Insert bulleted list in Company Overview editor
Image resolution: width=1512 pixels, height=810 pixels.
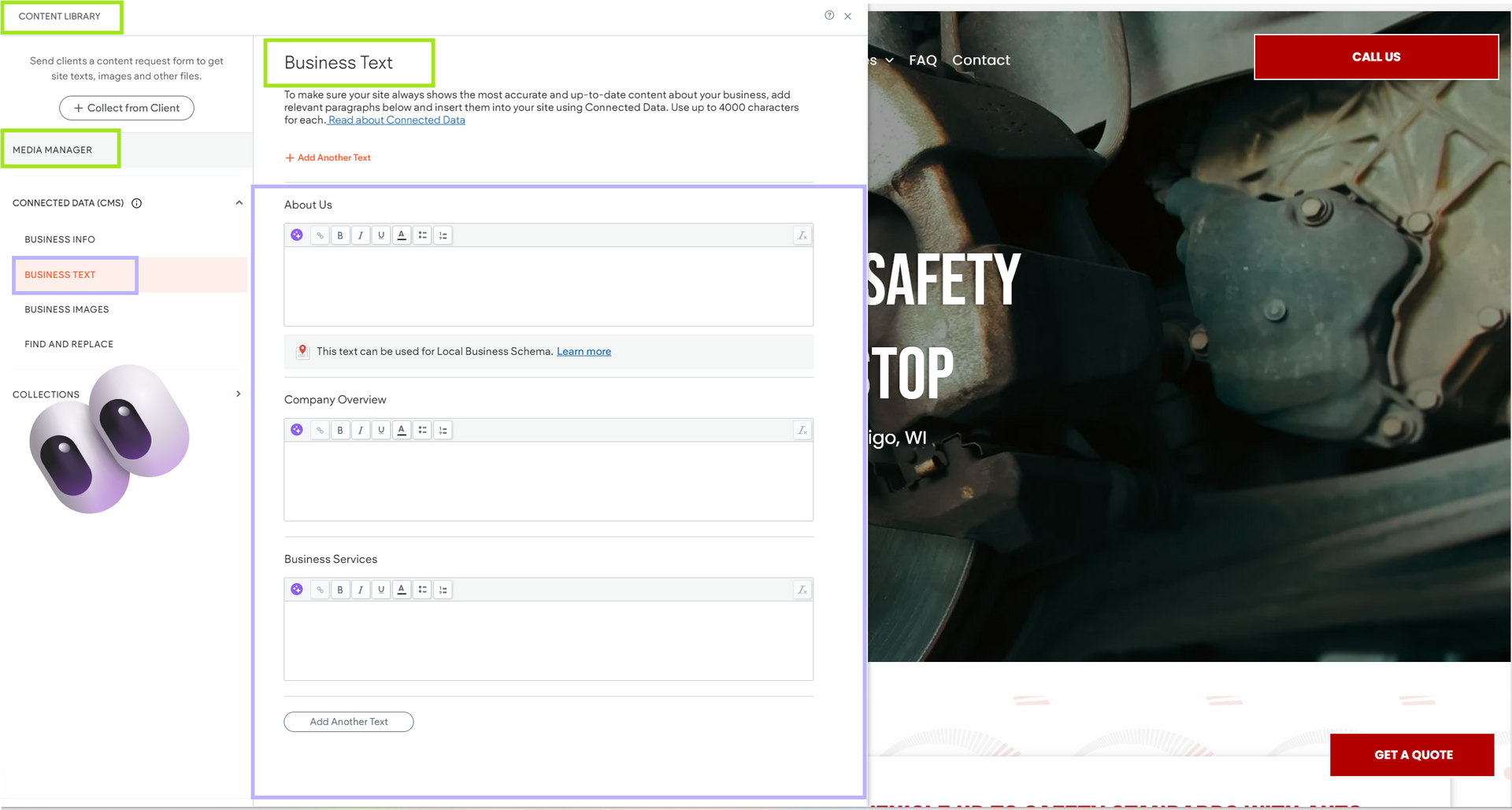(x=422, y=431)
